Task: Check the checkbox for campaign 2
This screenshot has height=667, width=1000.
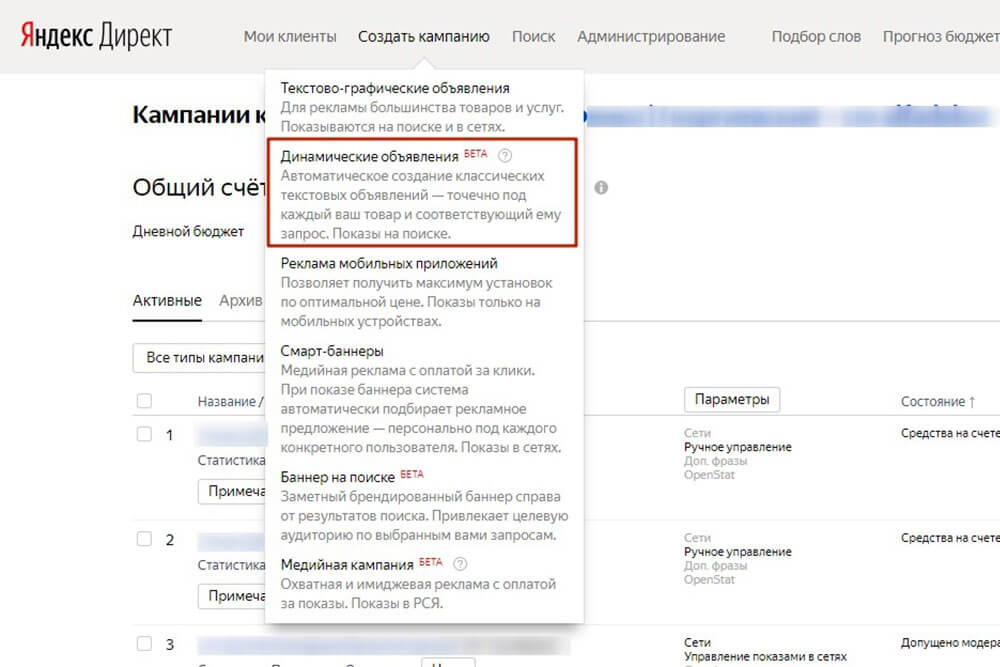Action: [x=144, y=539]
